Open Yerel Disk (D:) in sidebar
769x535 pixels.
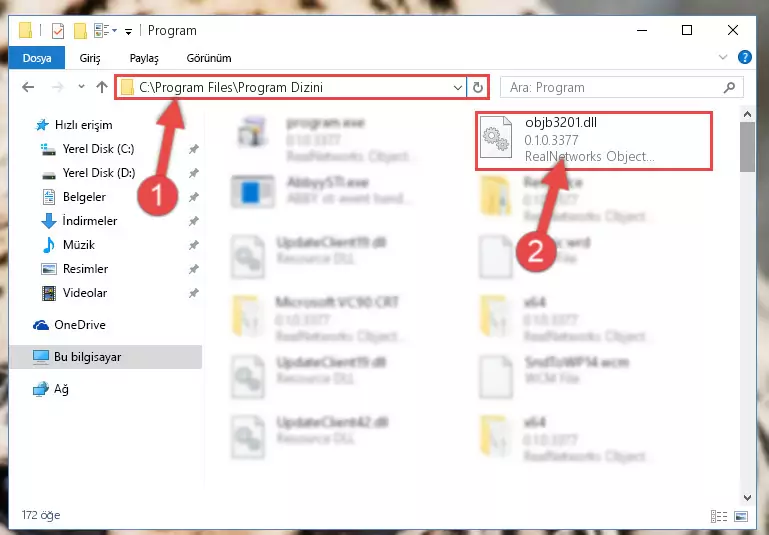click(x=99, y=173)
